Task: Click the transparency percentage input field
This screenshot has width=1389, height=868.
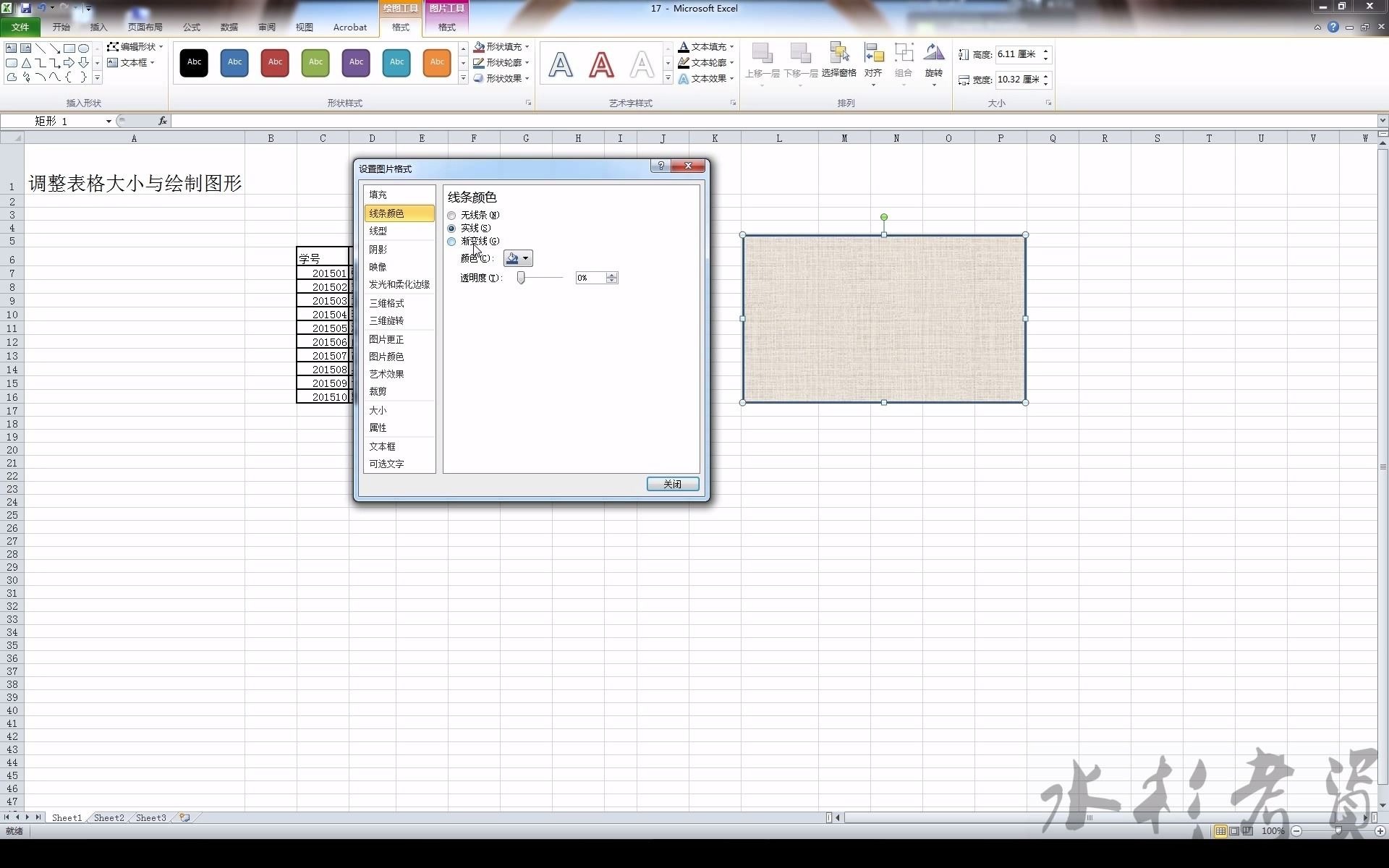Action: [x=592, y=277]
